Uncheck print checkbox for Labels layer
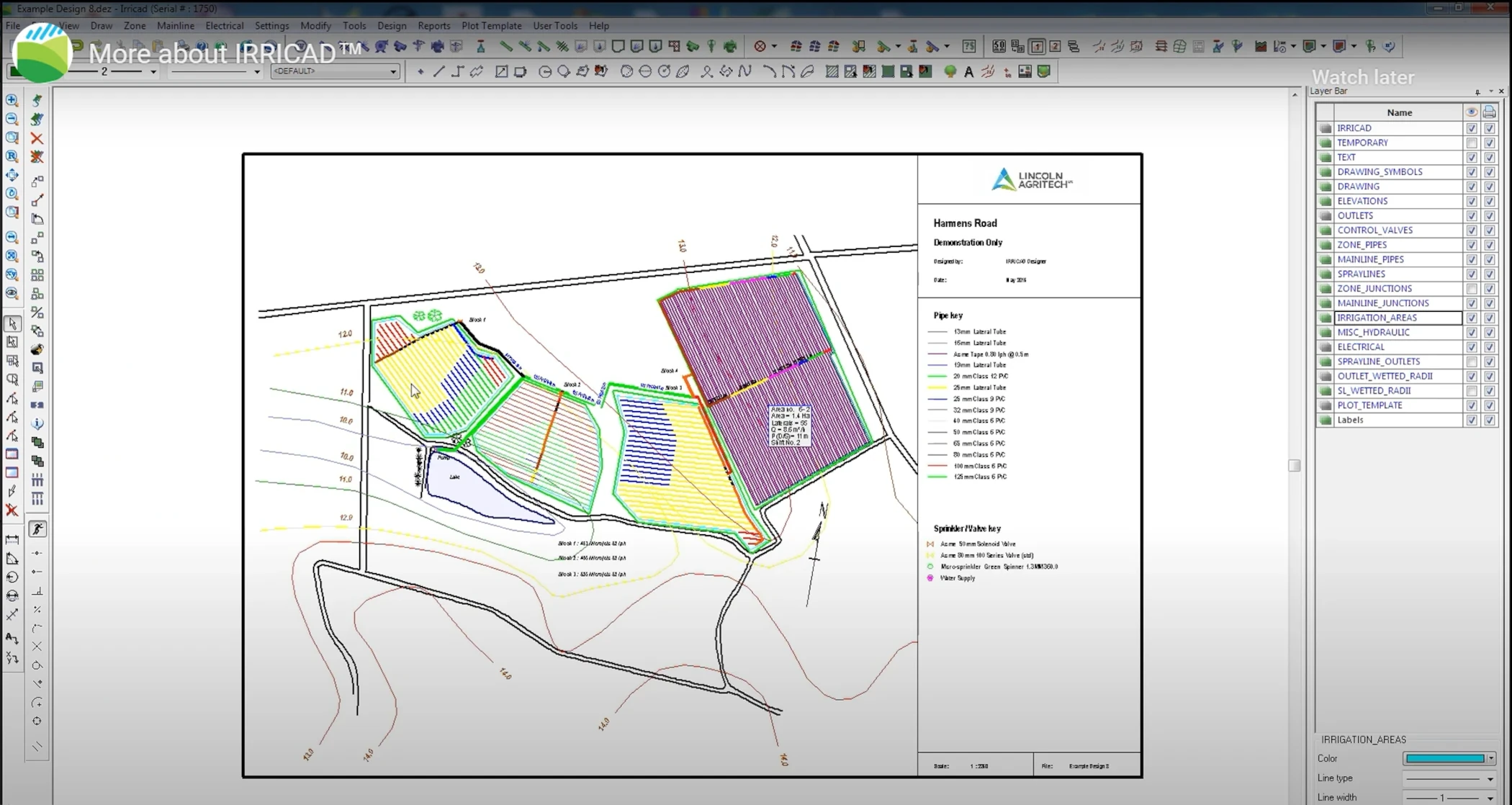 click(x=1489, y=420)
